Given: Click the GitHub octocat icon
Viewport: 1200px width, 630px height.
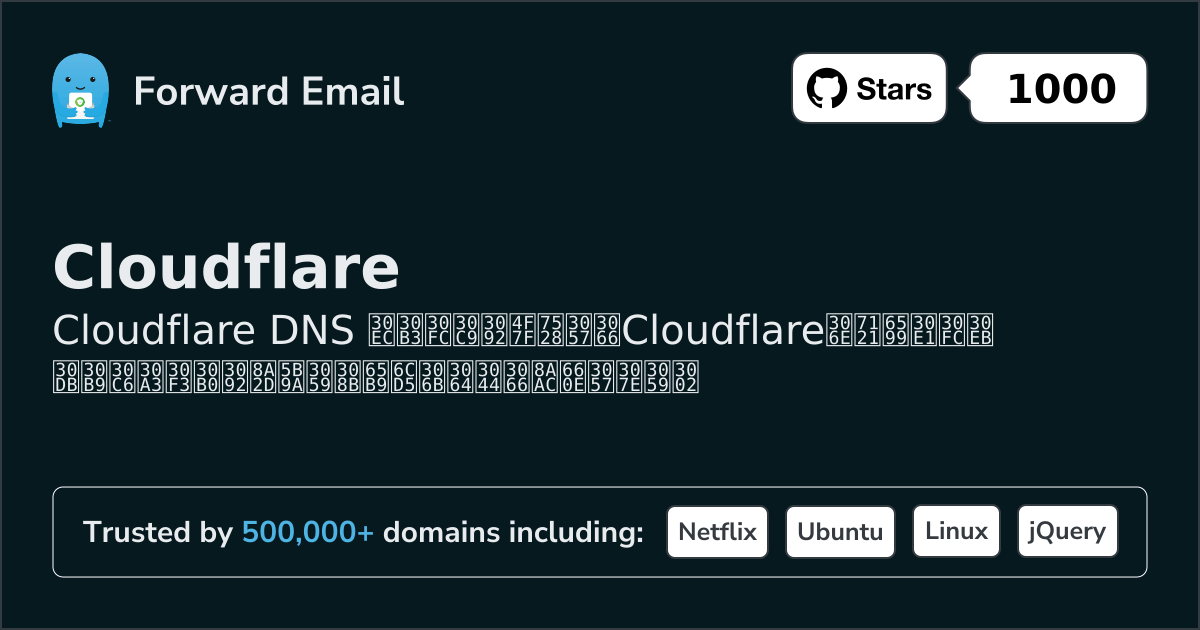Looking at the screenshot, I should [826, 89].
